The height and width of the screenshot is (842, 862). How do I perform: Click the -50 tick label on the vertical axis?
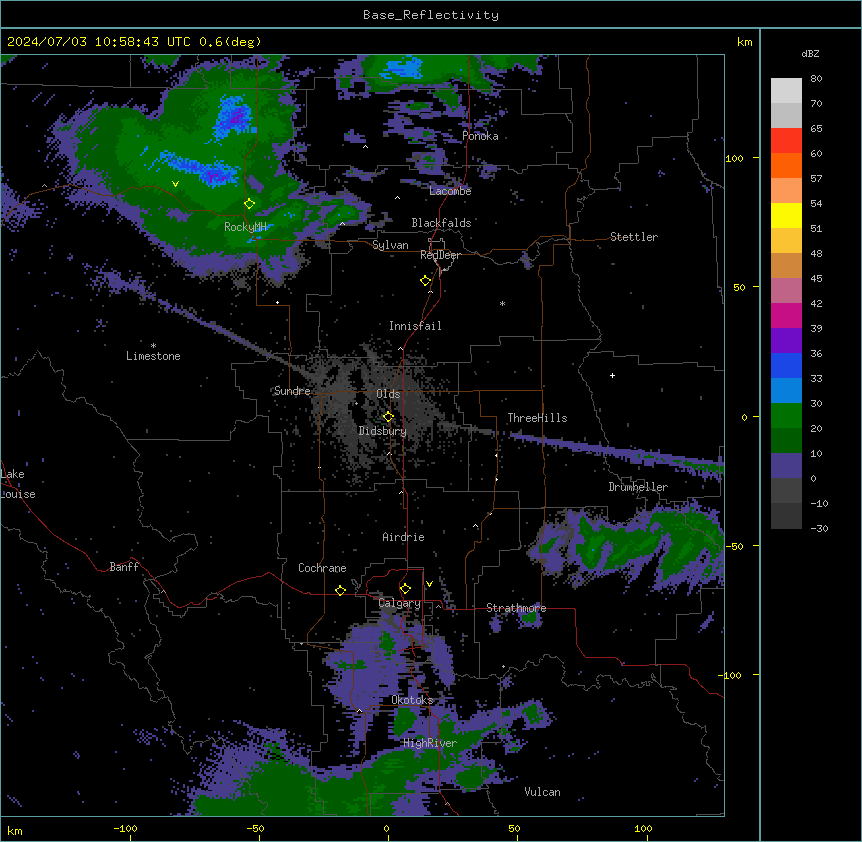click(x=734, y=546)
